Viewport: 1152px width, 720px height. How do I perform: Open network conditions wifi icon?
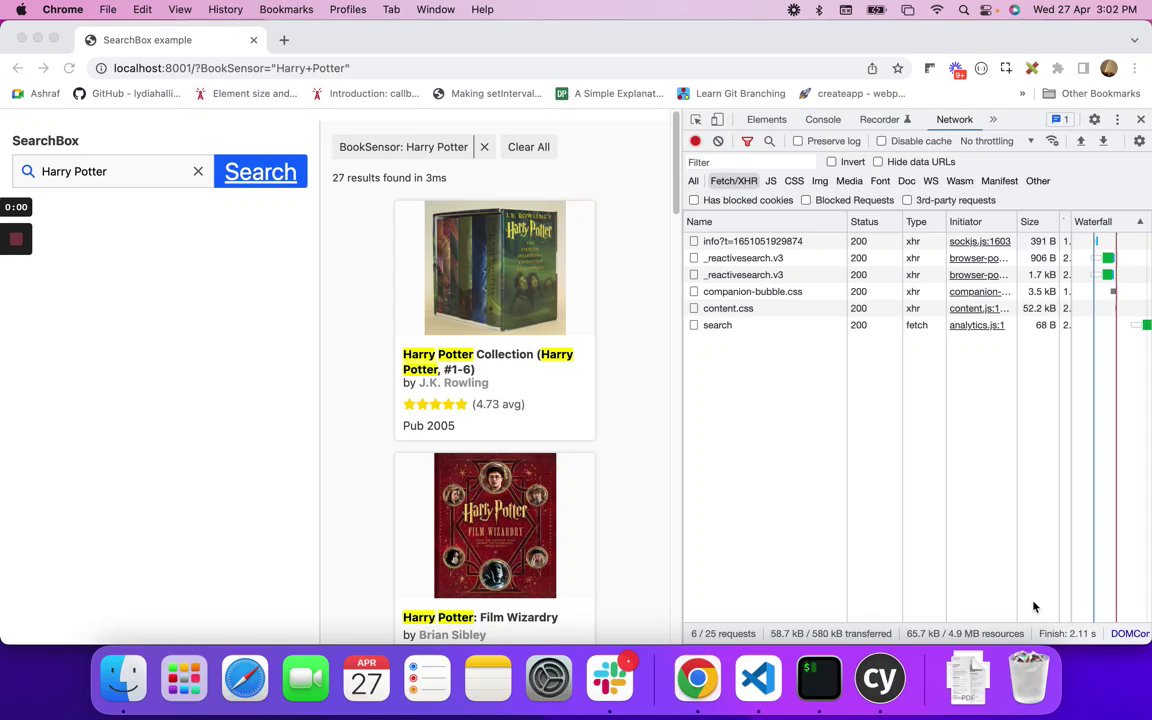click(1052, 141)
